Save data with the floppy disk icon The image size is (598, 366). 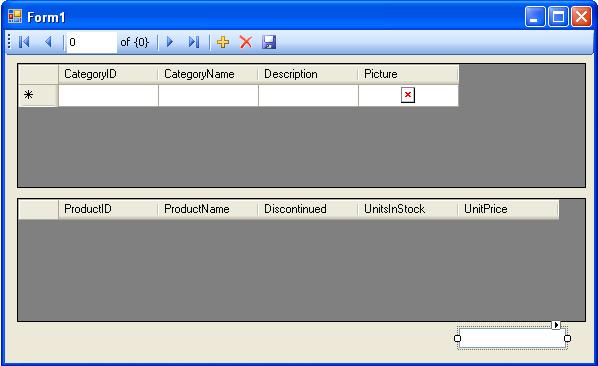point(269,42)
